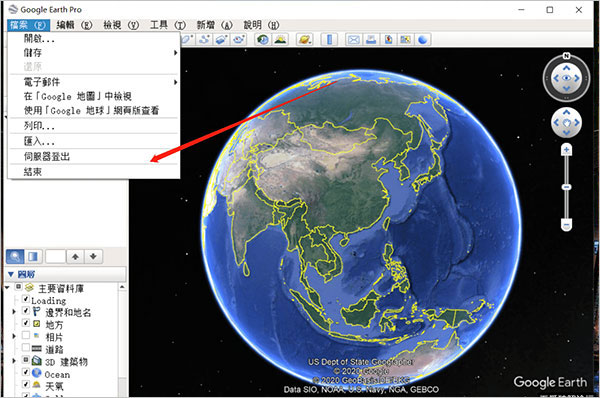Click the zoom in plus button
The height and width of the screenshot is (398, 600).
point(566,150)
